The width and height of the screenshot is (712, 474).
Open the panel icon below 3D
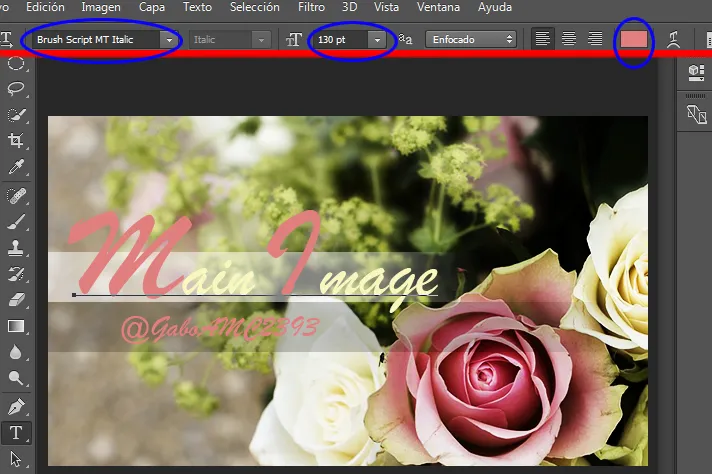(696, 114)
